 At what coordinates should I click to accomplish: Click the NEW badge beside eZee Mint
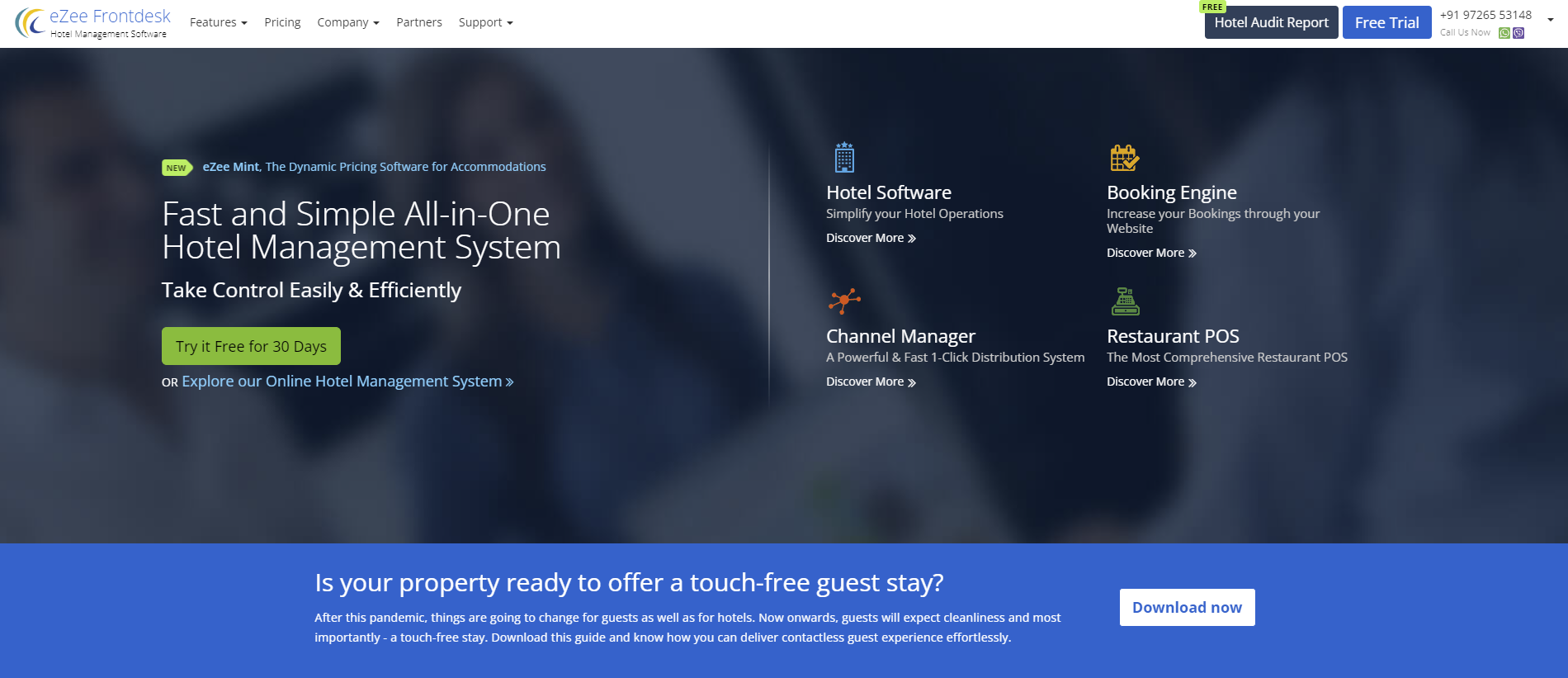pos(177,168)
